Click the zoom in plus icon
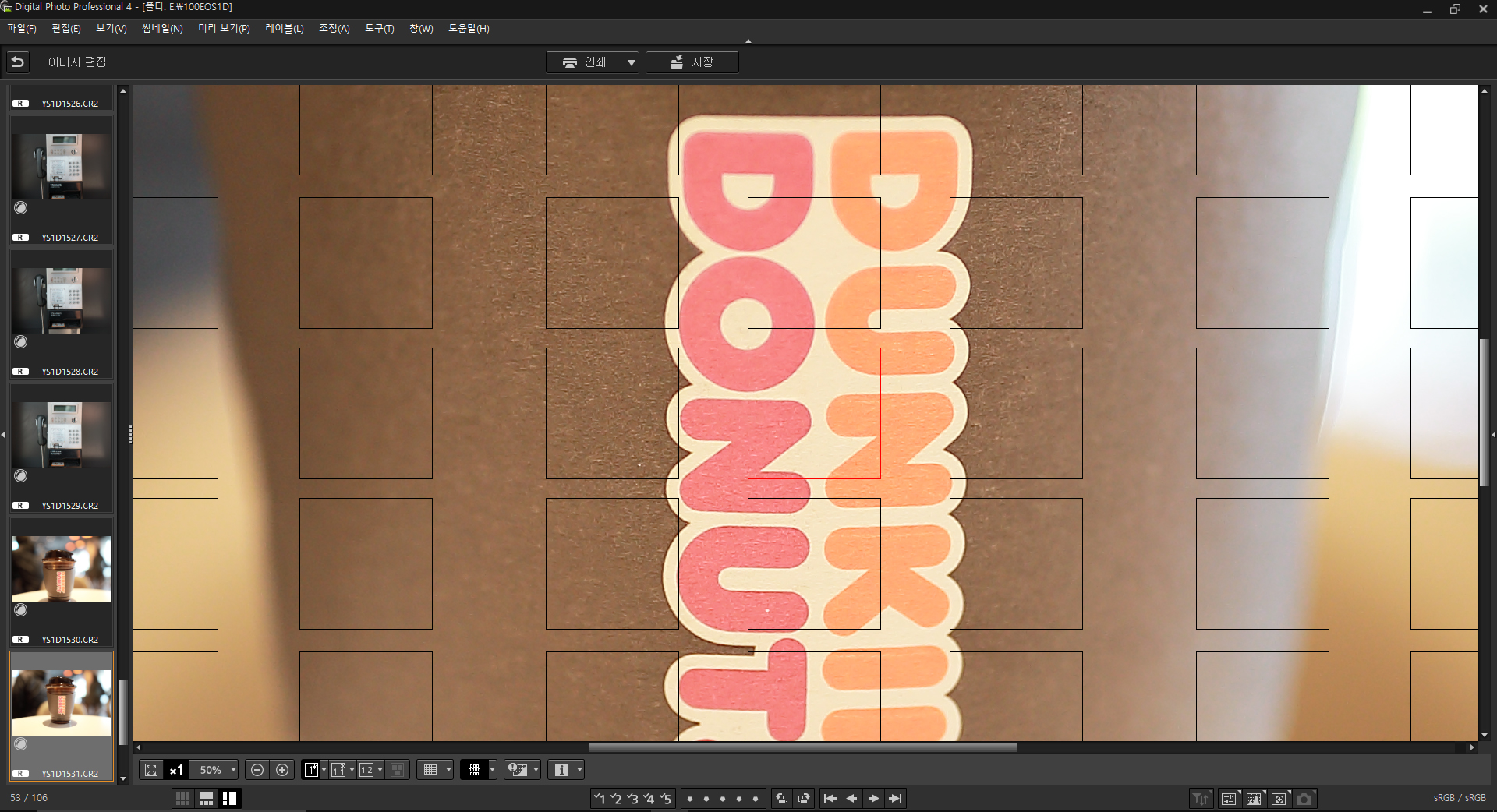This screenshot has height=812, width=1497. [282, 770]
